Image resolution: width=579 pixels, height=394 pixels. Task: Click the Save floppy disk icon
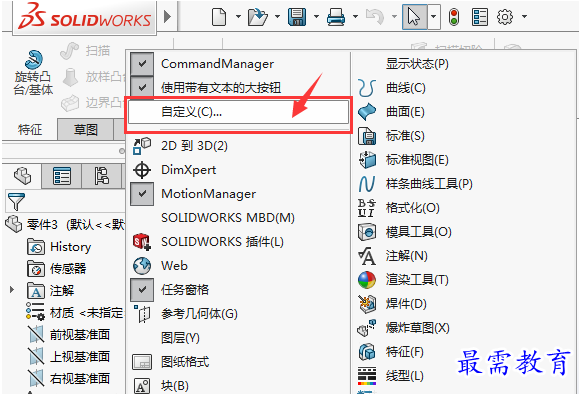[297, 17]
